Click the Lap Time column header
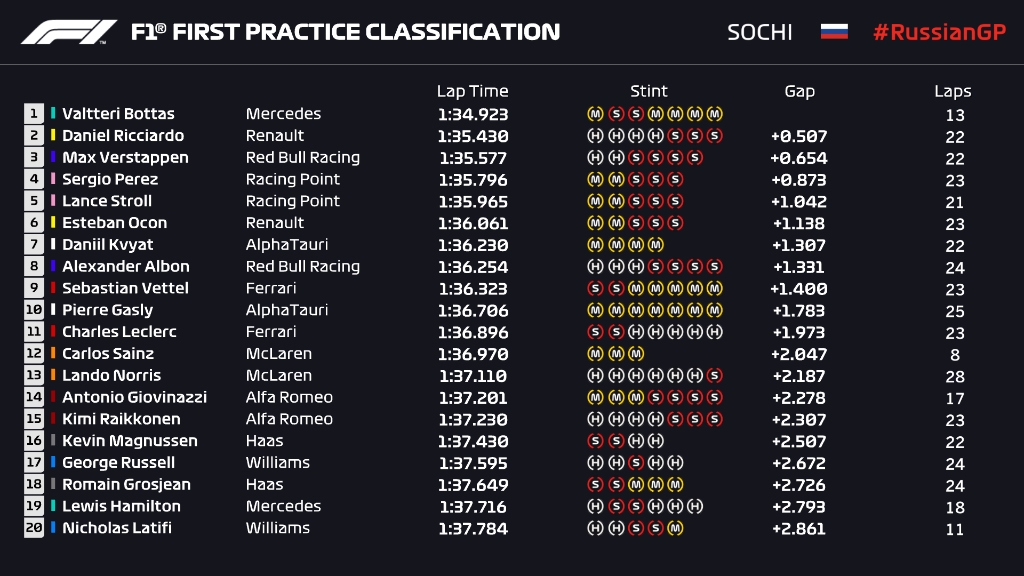The image size is (1024, 576). tap(472, 91)
